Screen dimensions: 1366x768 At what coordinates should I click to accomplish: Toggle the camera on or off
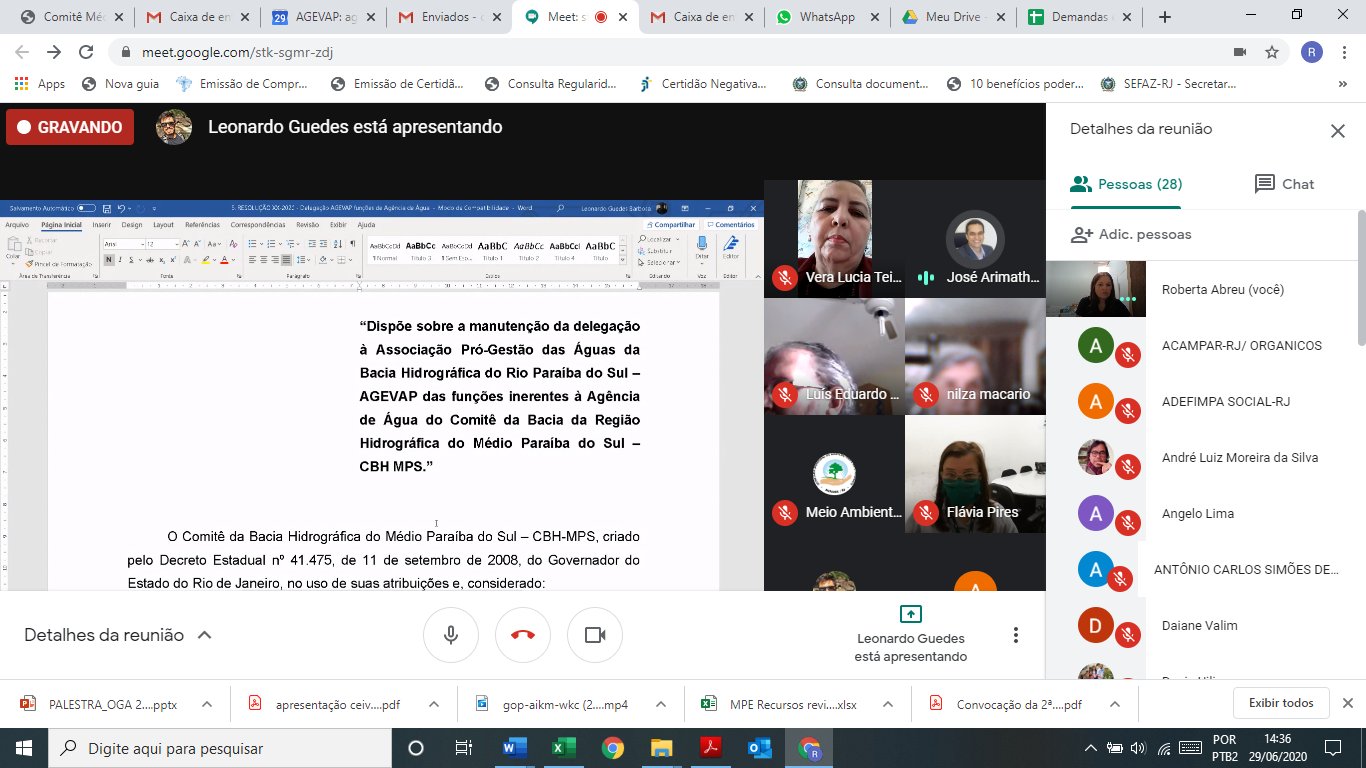595,635
